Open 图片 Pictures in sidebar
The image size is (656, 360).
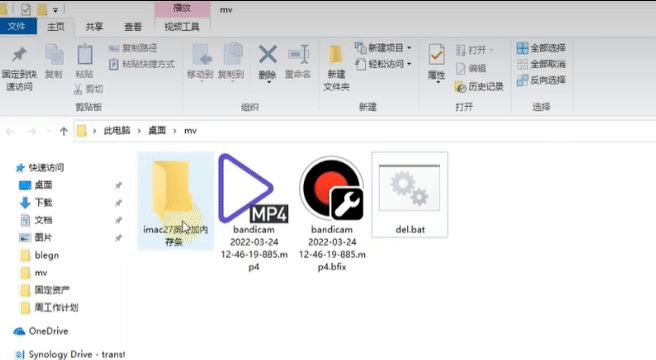pyautogui.click(x=36, y=238)
